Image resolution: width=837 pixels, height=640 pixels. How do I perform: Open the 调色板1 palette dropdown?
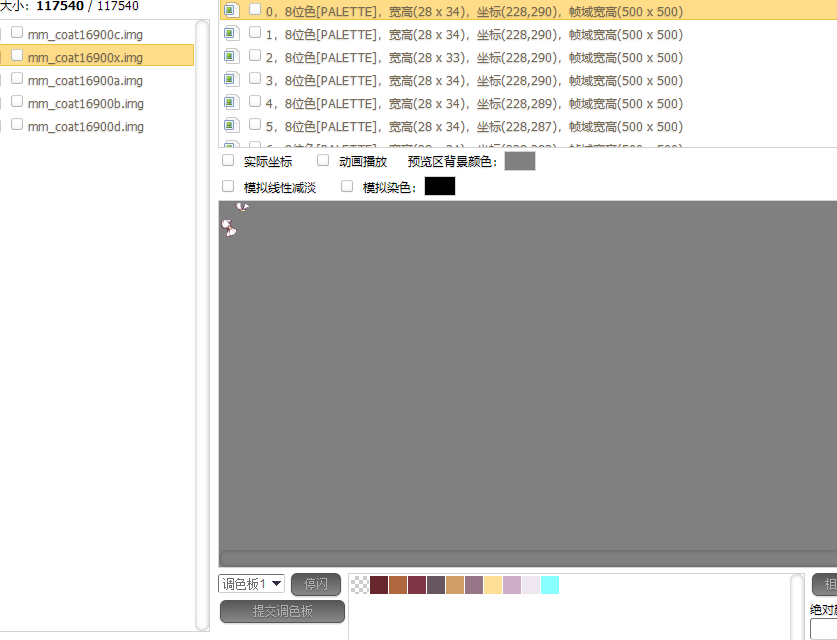click(251, 584)
